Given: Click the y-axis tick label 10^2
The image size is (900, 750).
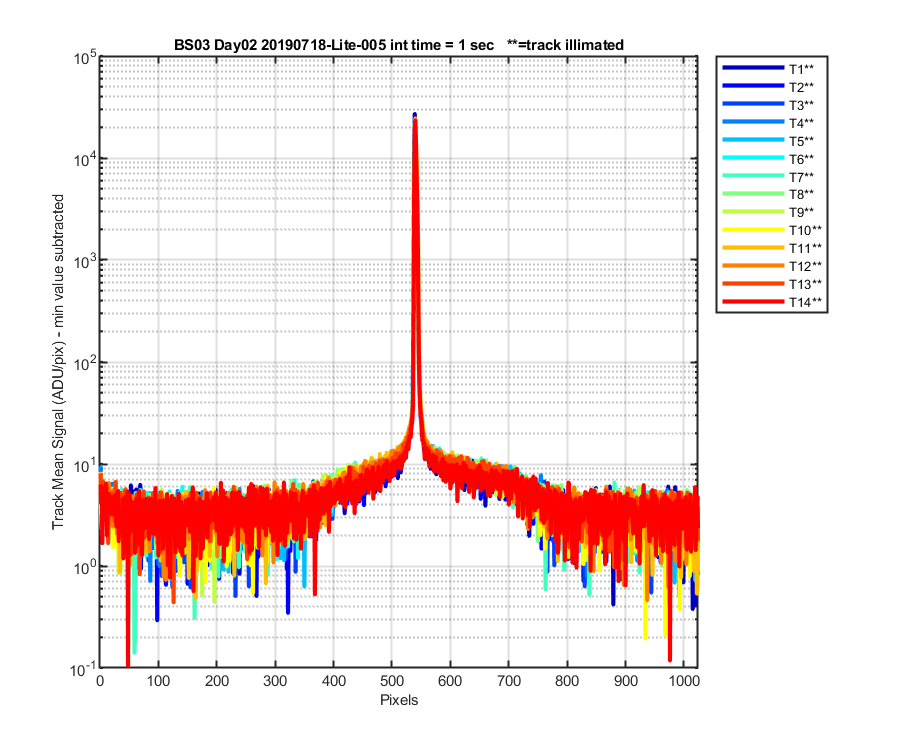Looking at the screenshot, I should (x=85, y=364).
